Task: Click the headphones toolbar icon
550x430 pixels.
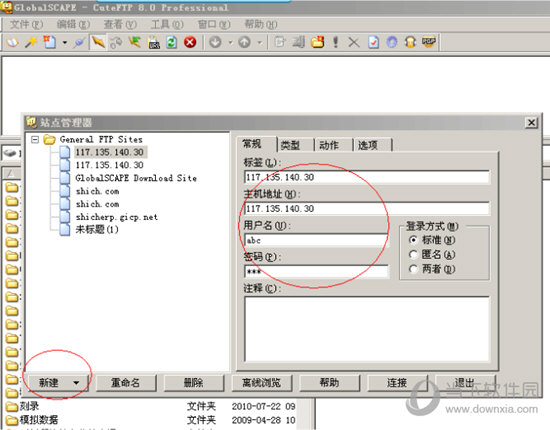Action: (410, 43)
